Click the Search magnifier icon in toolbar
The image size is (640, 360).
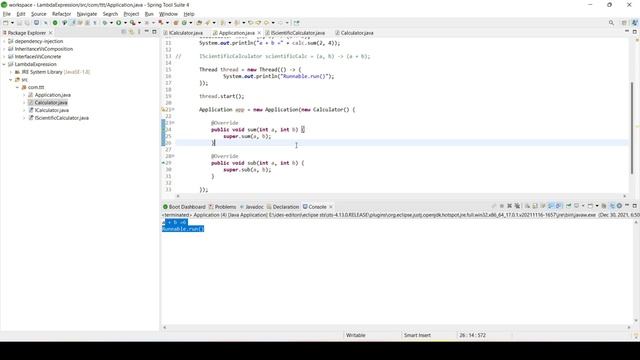pos(611,23)
